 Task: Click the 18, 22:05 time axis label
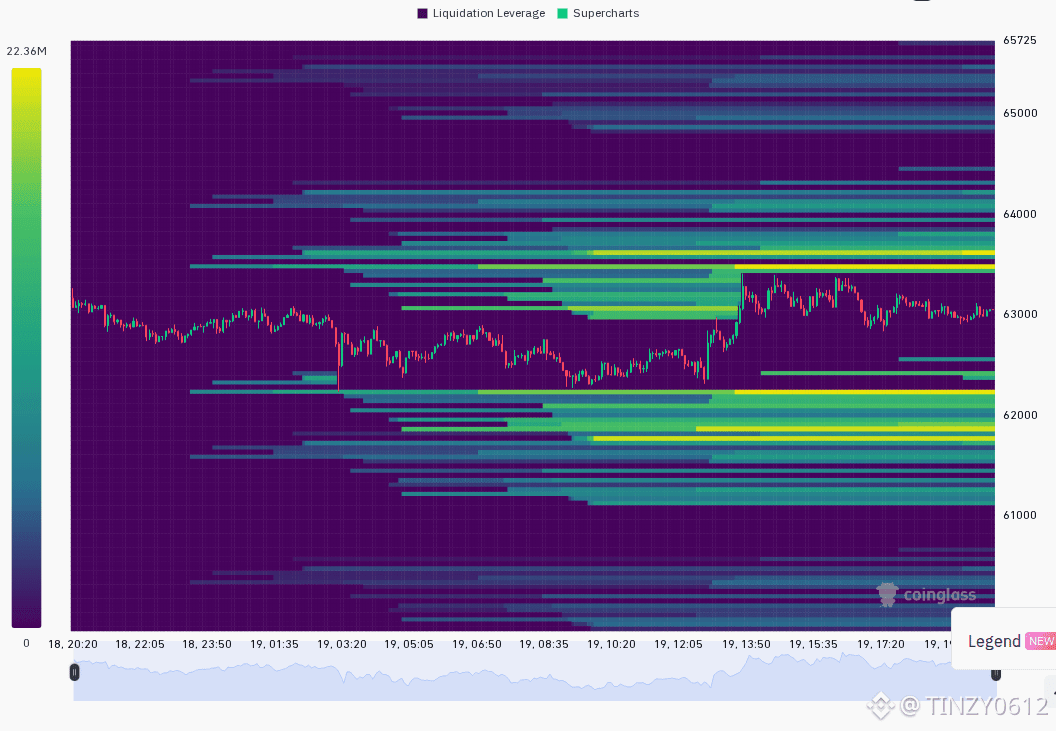pyautogui.click(x=140, y=644)
